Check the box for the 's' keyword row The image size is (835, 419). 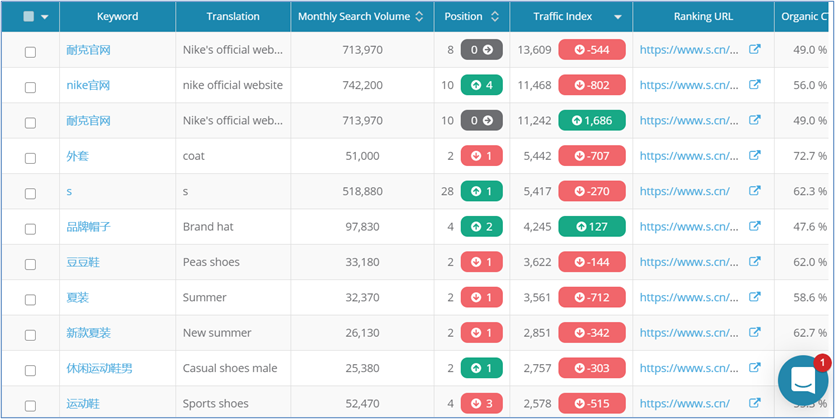tap(30, 193)
